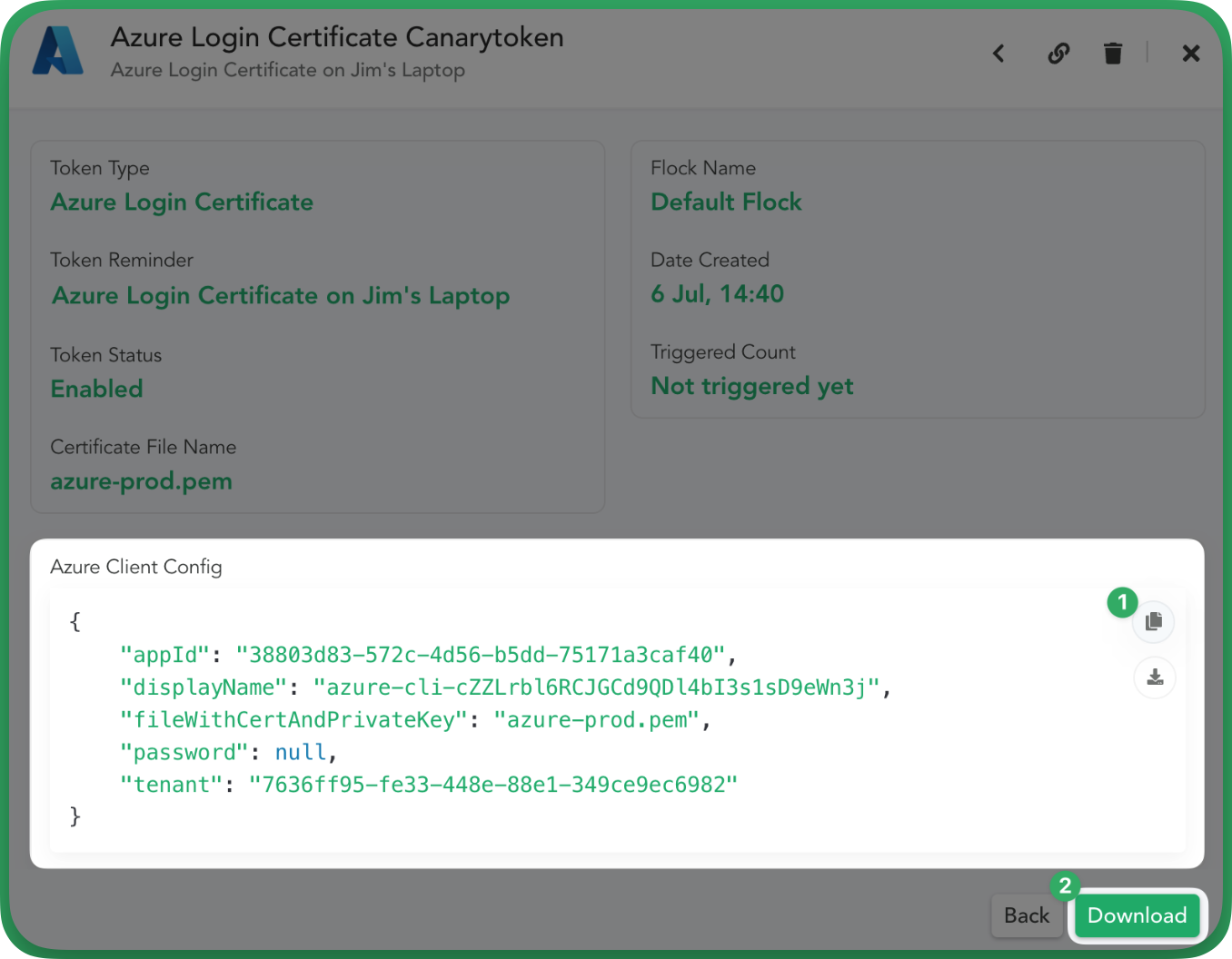Click the Enabled token status value

click(97, 389)
